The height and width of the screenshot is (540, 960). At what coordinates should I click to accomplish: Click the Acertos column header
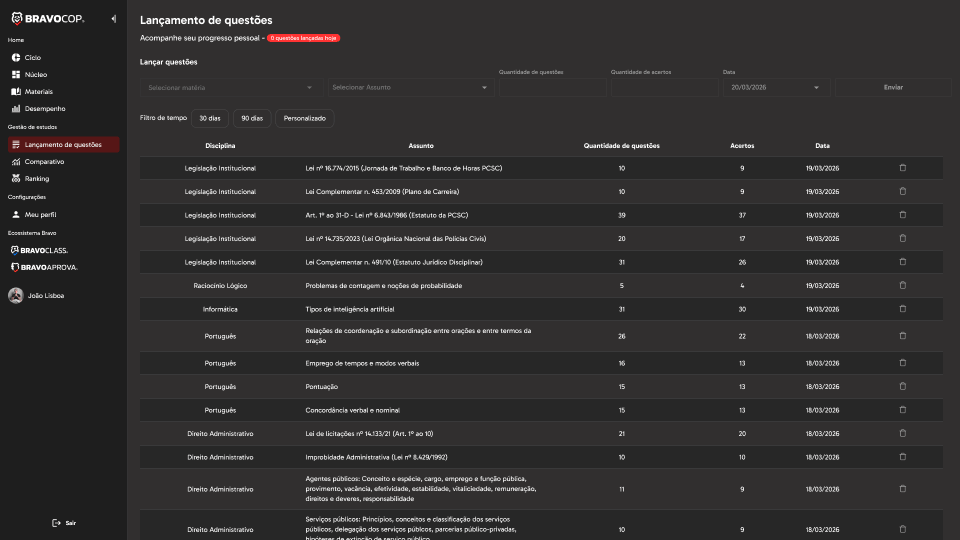pos(742,146)
